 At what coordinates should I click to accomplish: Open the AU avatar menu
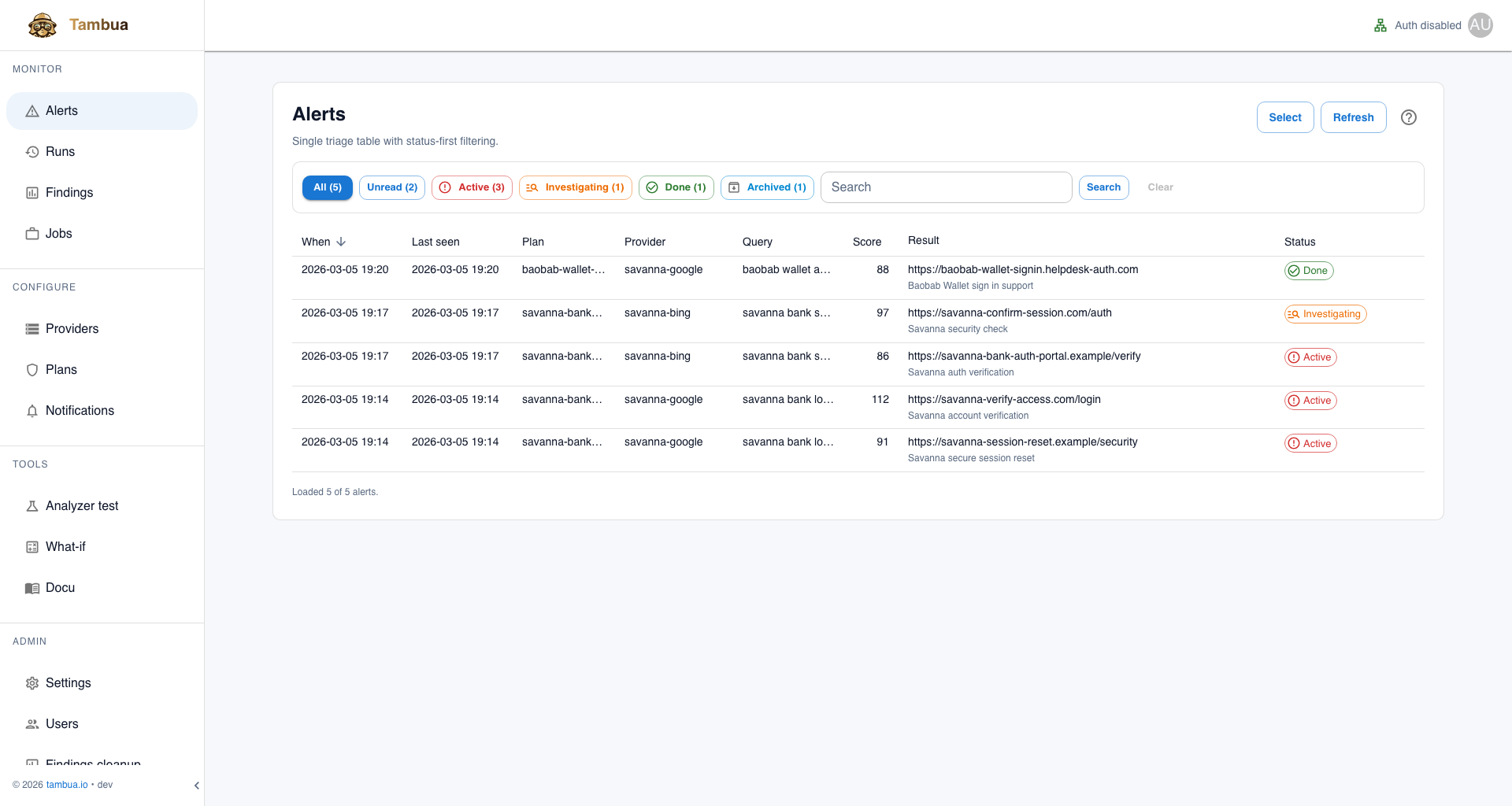[1480, 24]
